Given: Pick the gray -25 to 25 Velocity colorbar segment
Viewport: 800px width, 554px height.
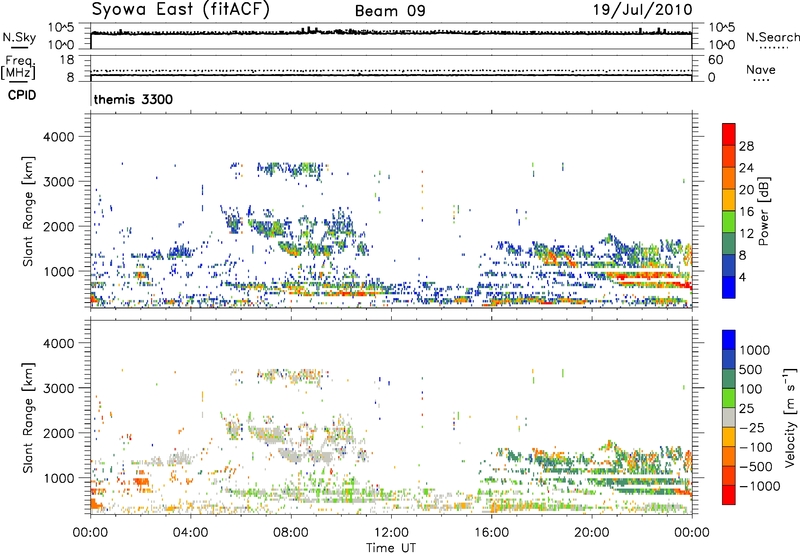Looking at the screenshot, I should coord(729,417).
